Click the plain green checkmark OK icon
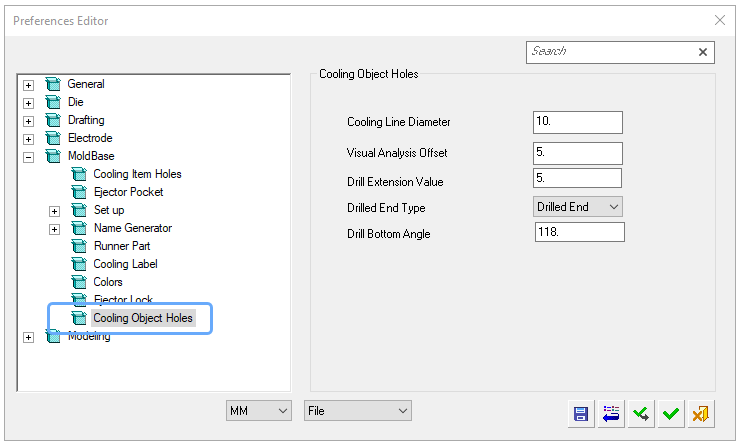Screen dimensions: 740x445 671,414
